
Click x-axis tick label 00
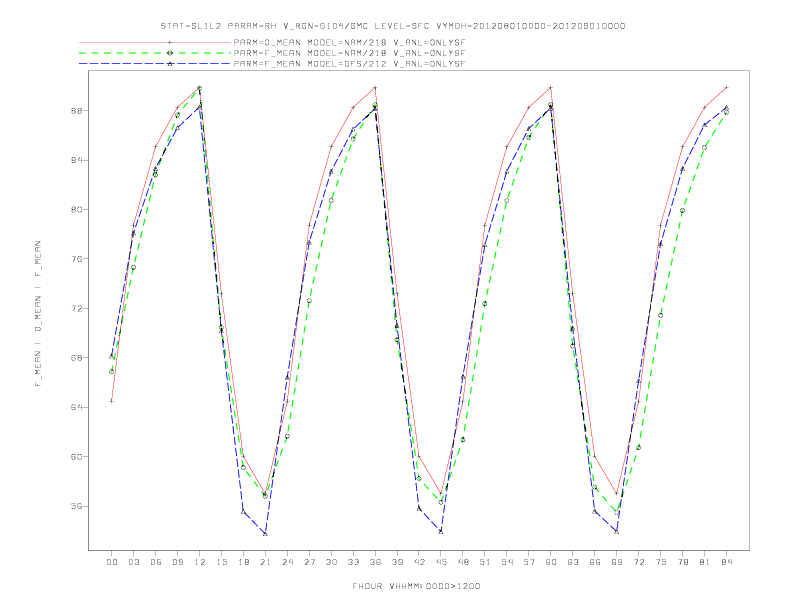point(112,562)
